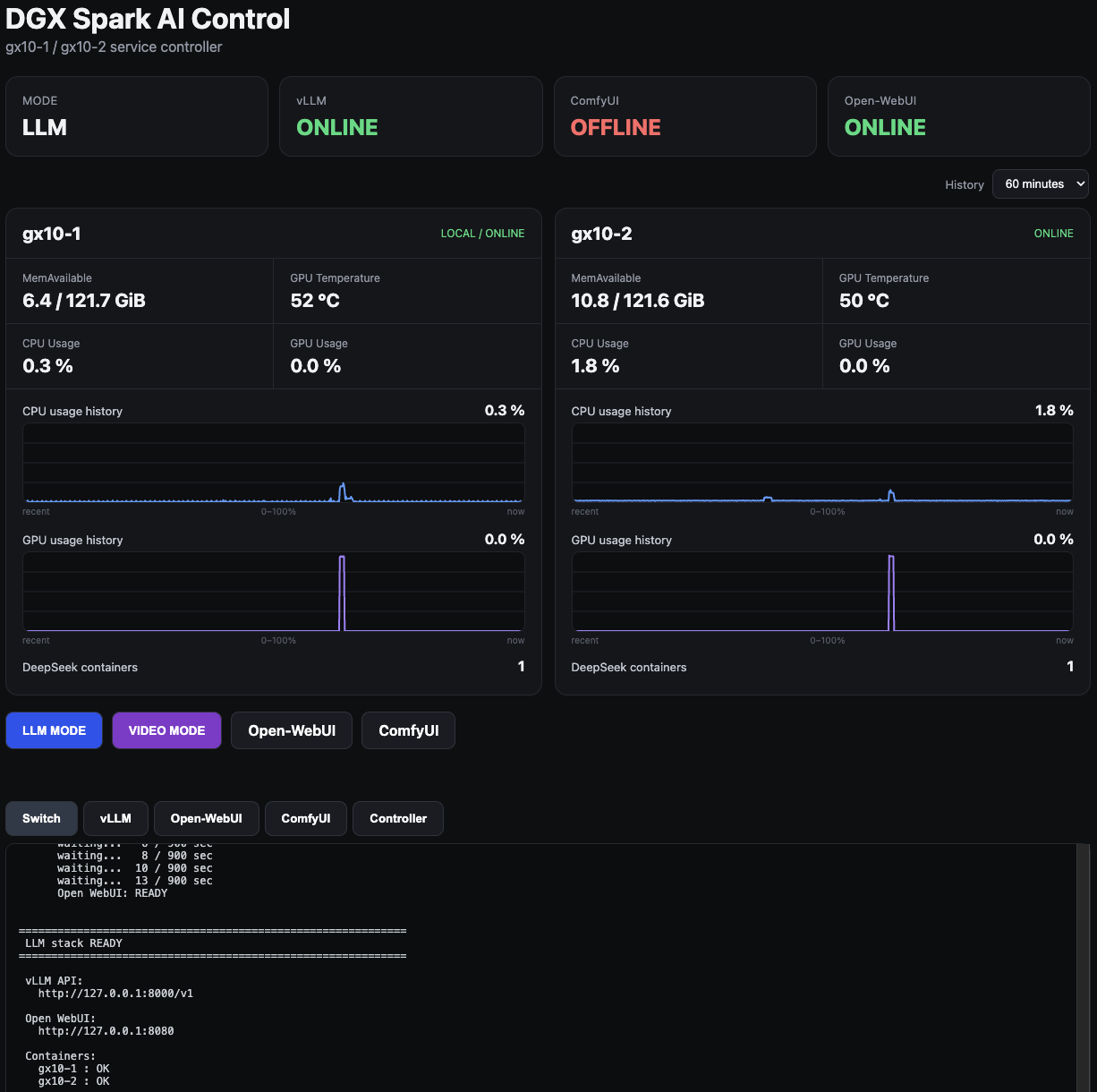Image resolution: width=1097 pixels, height=1092 pixels.
Task: Select the Switch log tab
Action: click(41, 818)
